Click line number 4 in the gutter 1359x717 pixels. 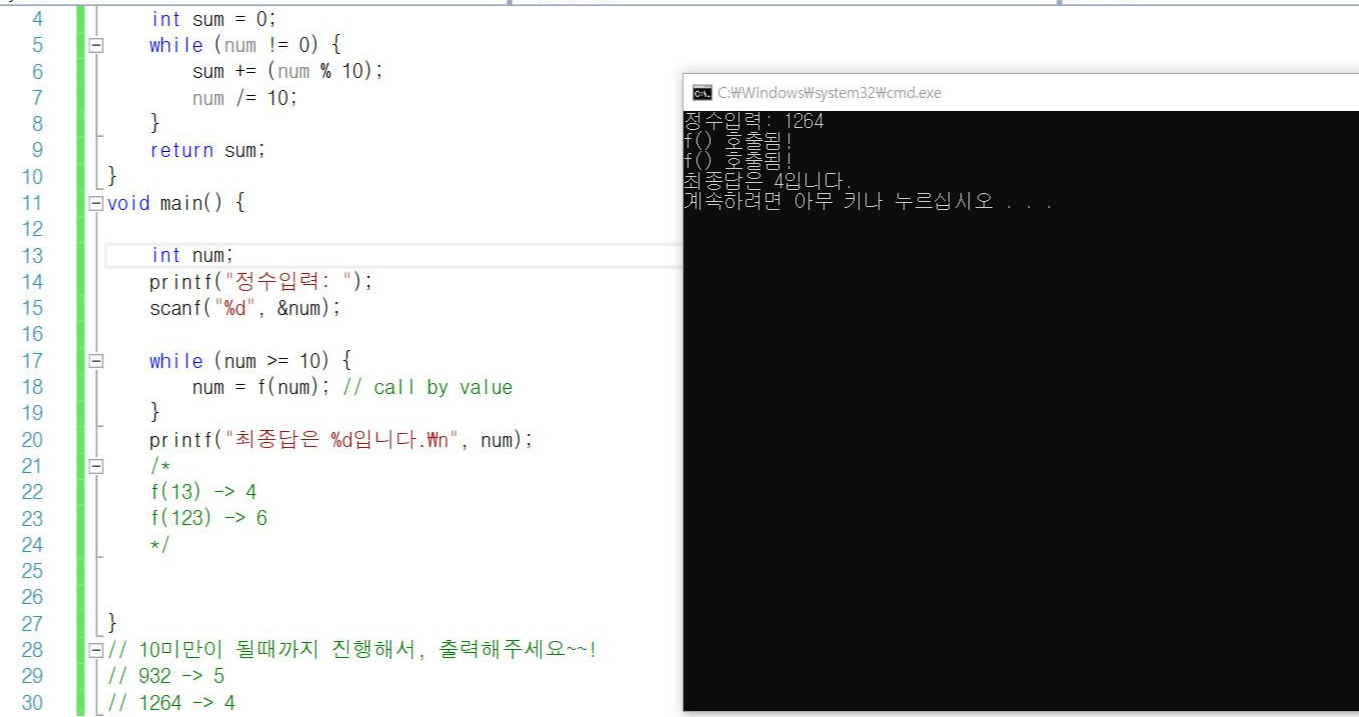click(38, 19)
